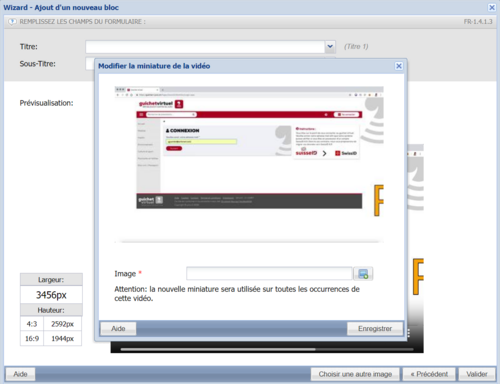Click the Image path input field
The width and height of the screenshot is (500, 384).
click(269, 274)
